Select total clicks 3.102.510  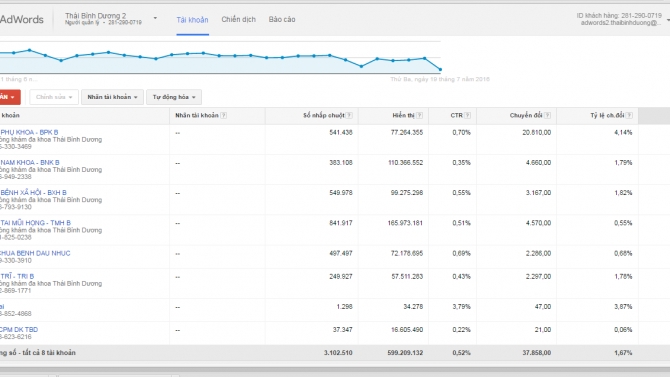pos(338,353)
